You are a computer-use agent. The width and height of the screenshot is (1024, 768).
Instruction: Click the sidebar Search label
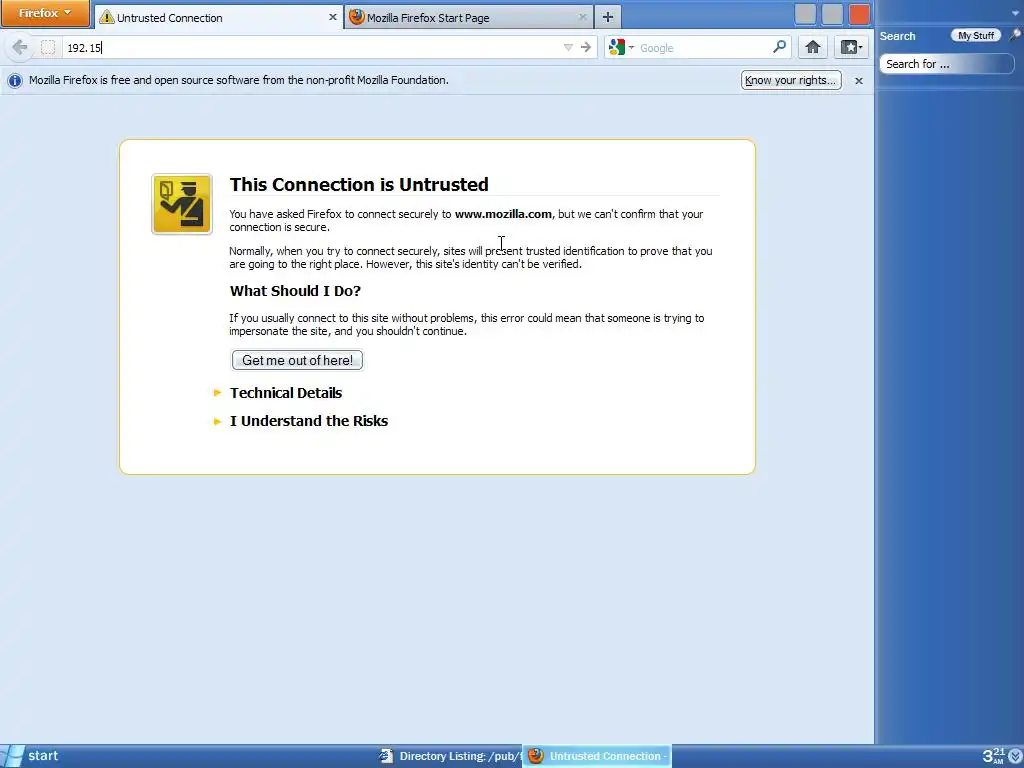click(897, 36)
